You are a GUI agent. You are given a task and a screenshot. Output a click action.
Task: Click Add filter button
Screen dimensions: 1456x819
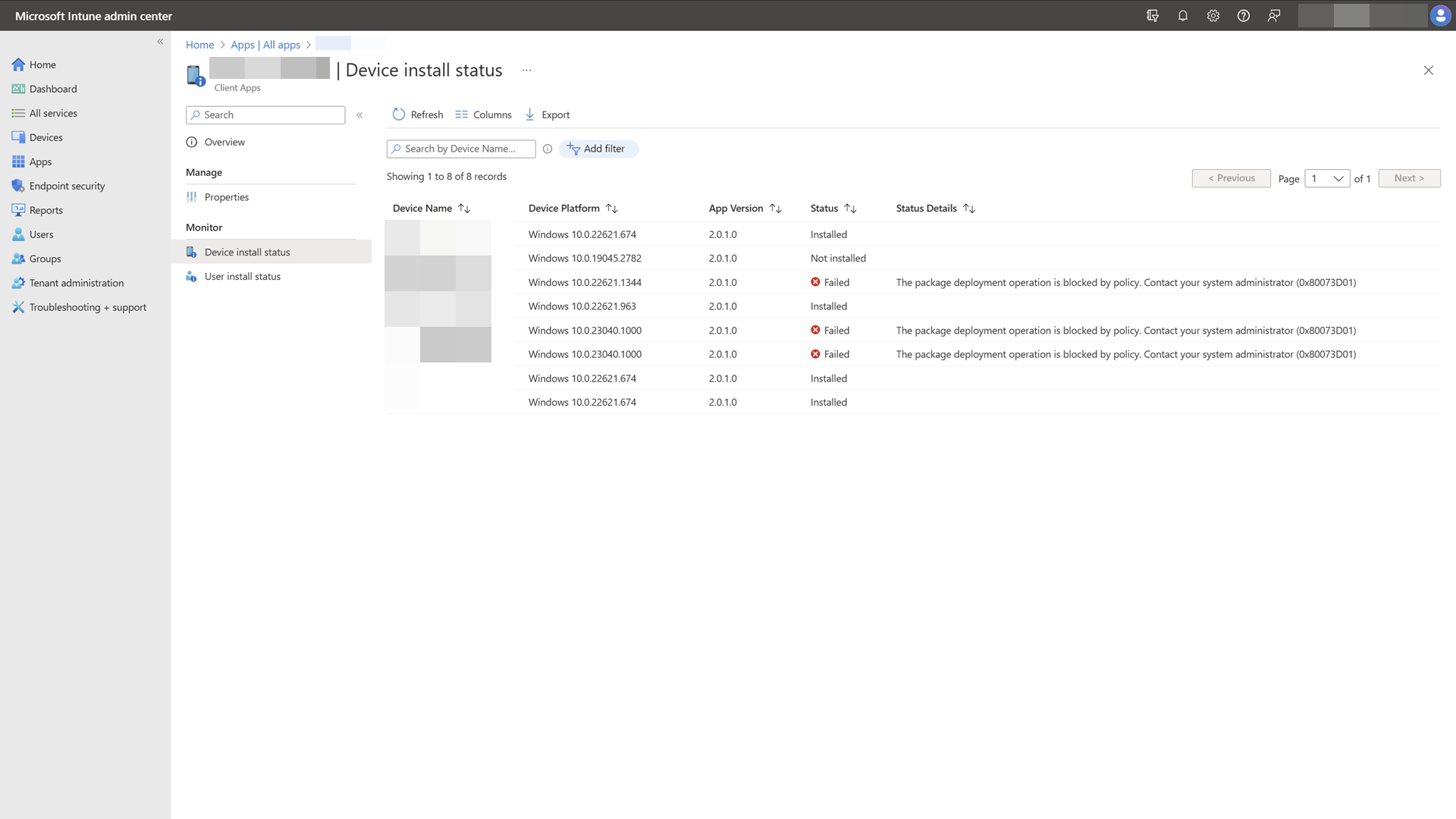point(598,149)
